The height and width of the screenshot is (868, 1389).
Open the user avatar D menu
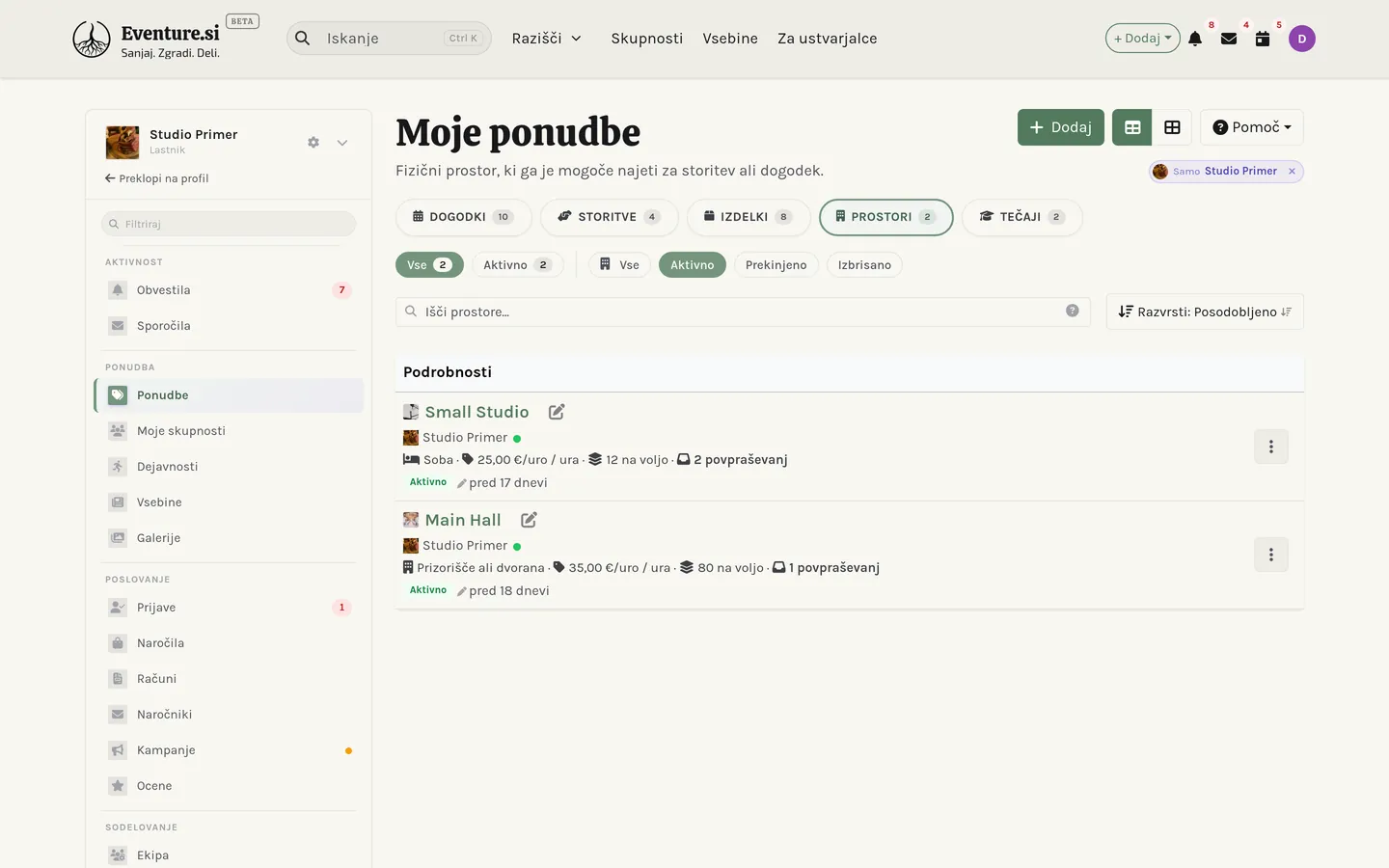(1302, 39)
